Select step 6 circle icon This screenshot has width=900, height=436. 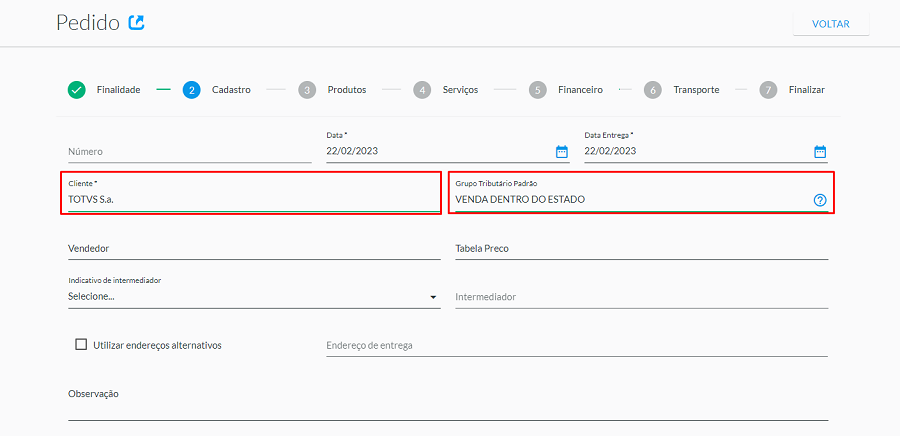pos(653,90)
